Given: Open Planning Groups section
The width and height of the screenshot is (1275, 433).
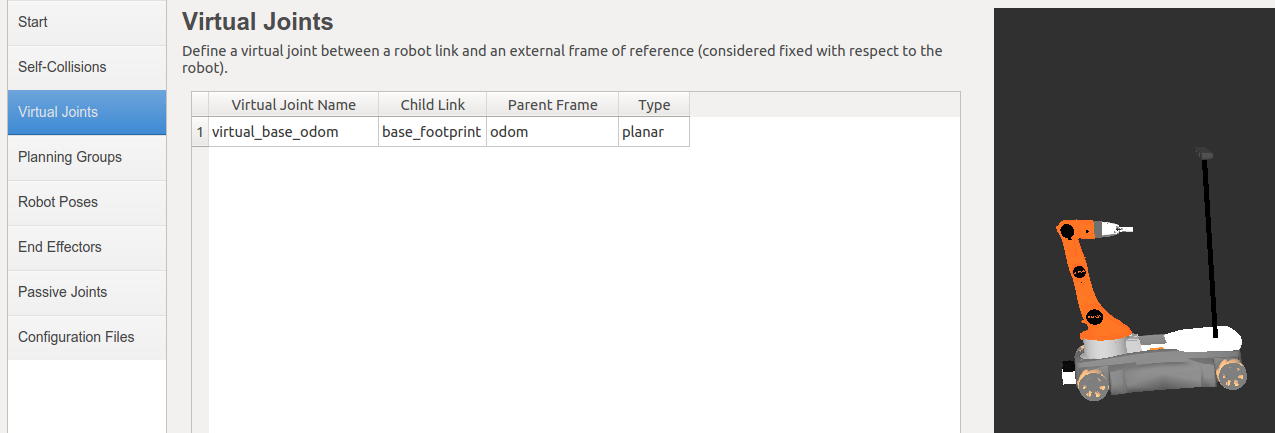Looking at the screenshot, I should pyautogui.click(x=87, y=157).
